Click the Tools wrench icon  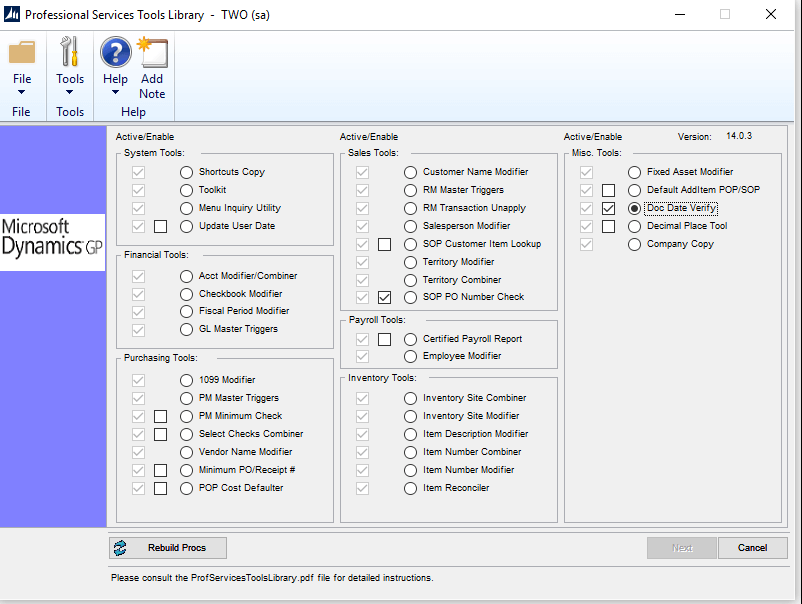click(70, 52)
